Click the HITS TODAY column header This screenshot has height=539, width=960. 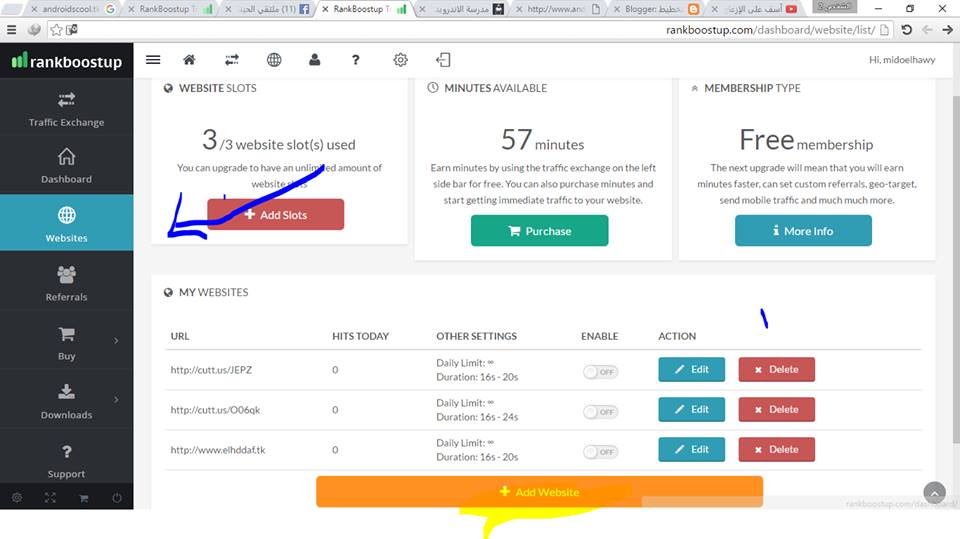coord(361,336)
